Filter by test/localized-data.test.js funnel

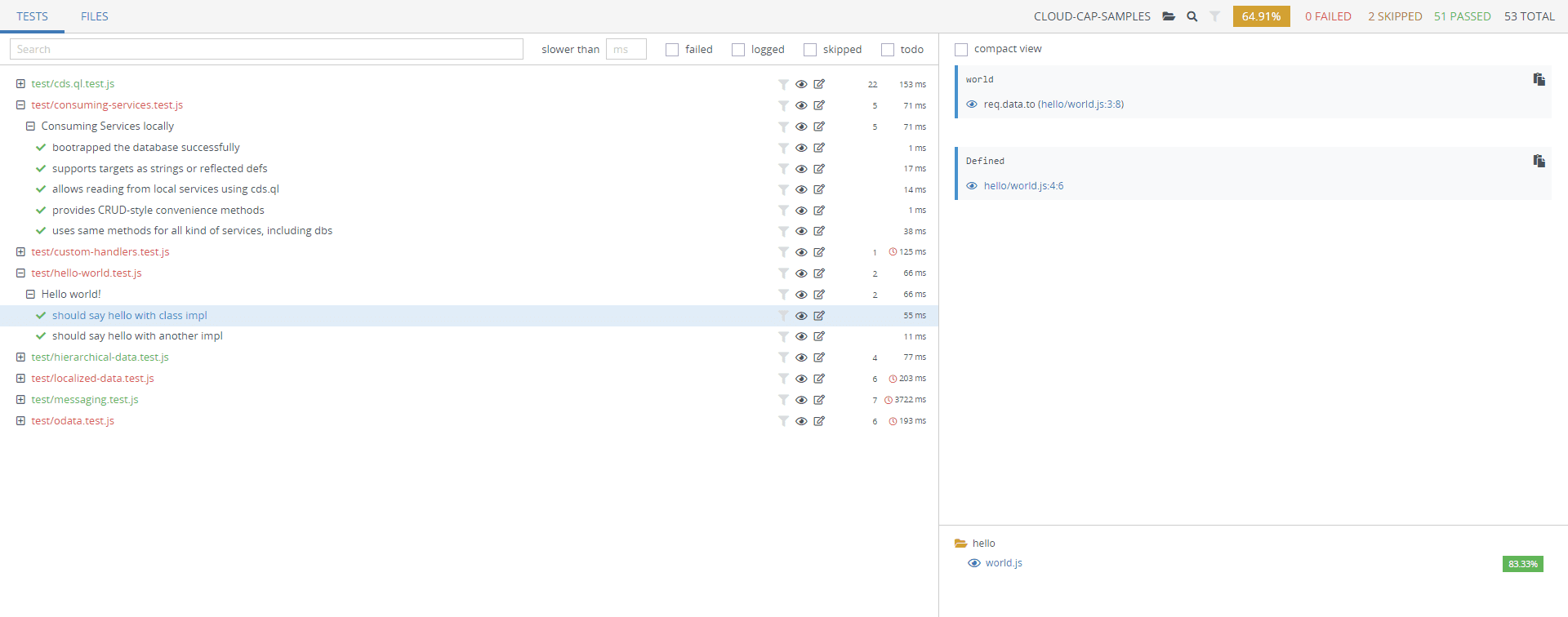[x=783, y=379]
